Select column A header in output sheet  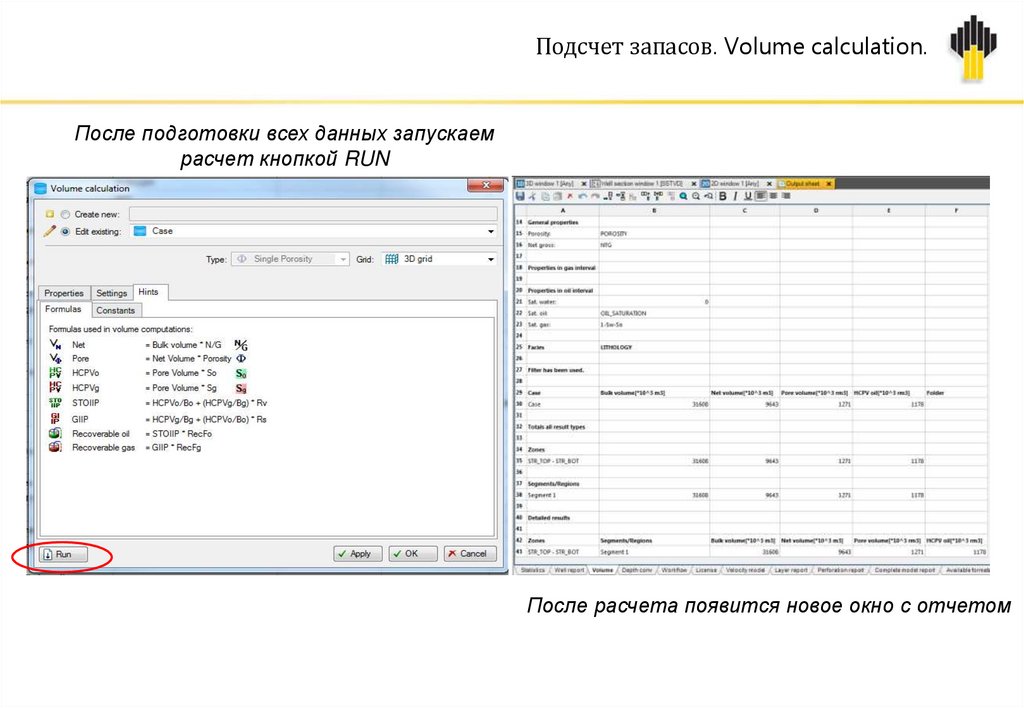[x=563, y=211]
